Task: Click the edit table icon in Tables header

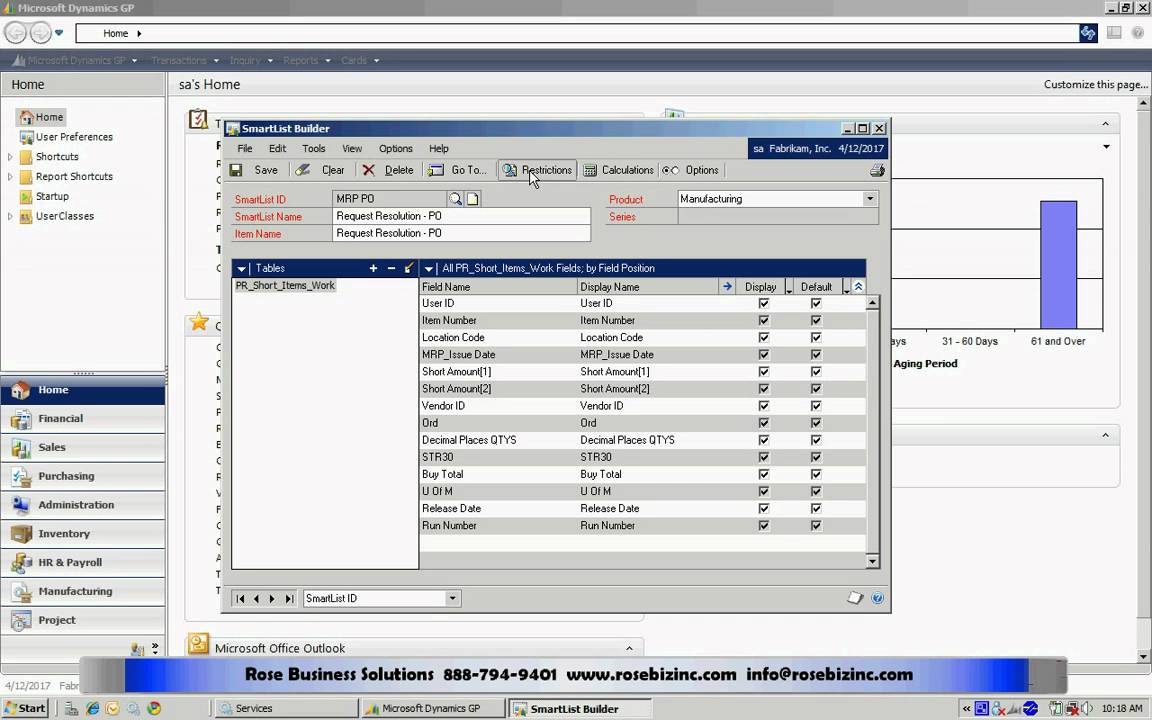Action: (409, 268)
